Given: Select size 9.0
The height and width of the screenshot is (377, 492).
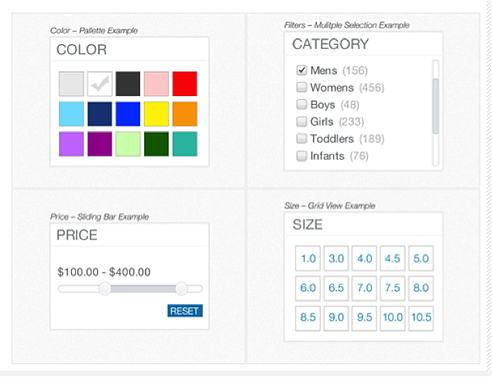Looking at the screenshot, I should pyautogui.click(x=336, y=318).
